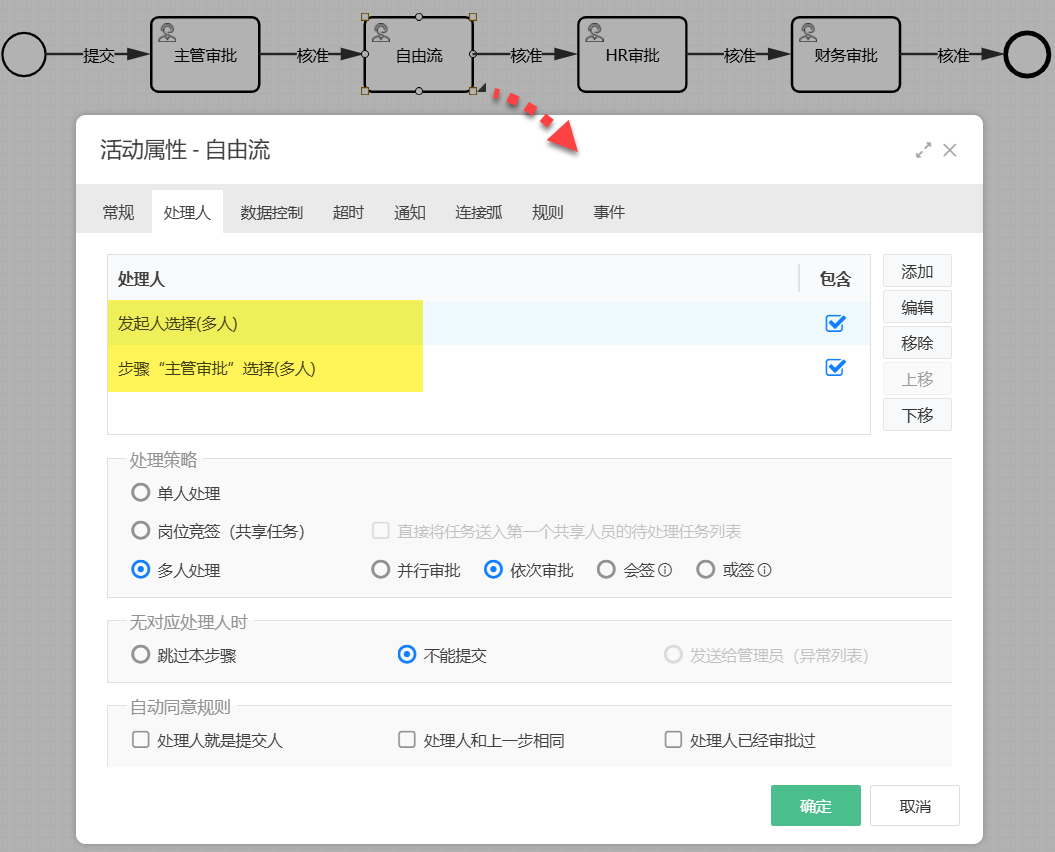Click the workflow end circle
1055x852 pixels.
[1026, 55]
